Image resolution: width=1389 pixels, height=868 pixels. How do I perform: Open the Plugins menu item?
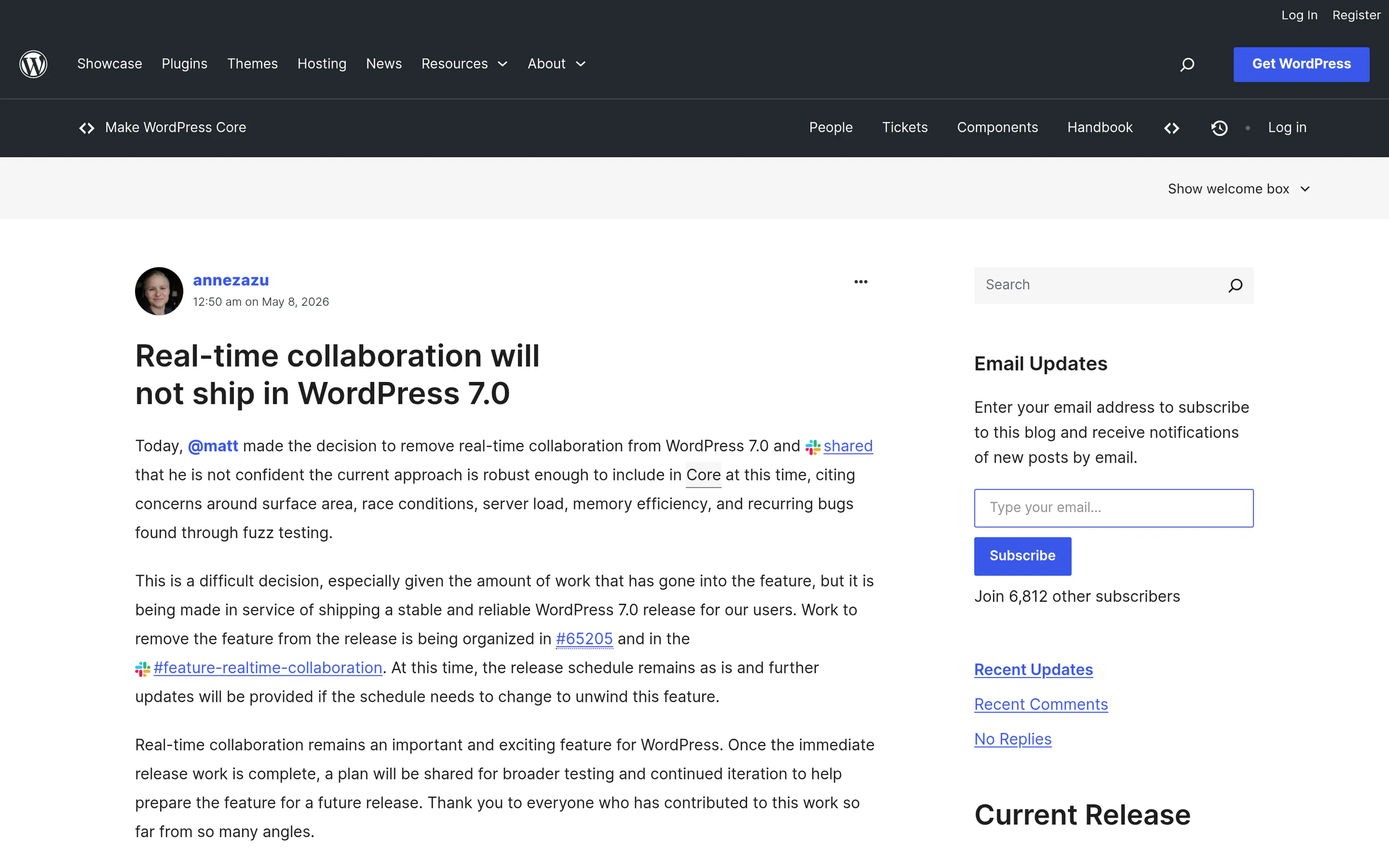pos(184,63)
